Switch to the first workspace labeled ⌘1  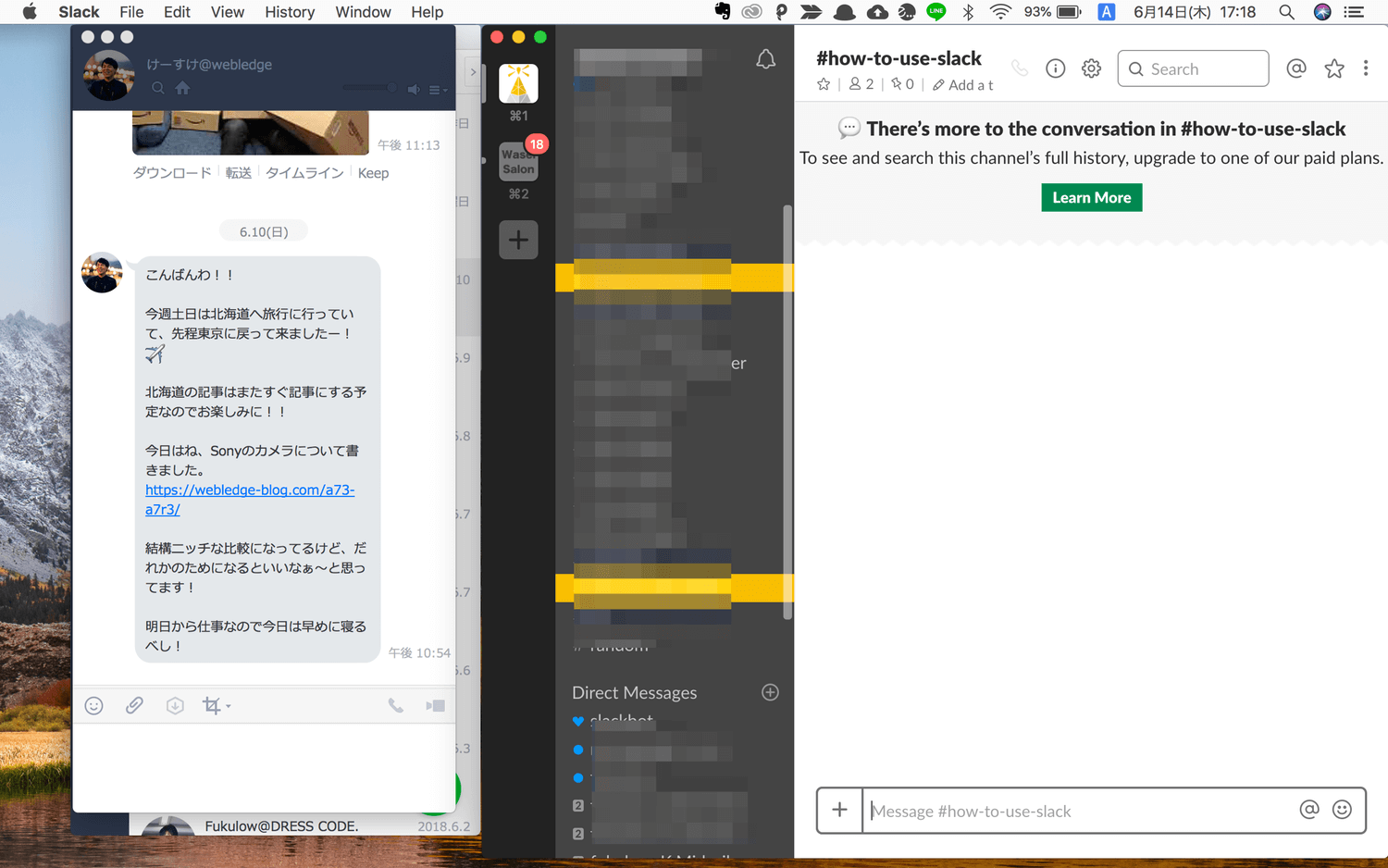point(518,83)
